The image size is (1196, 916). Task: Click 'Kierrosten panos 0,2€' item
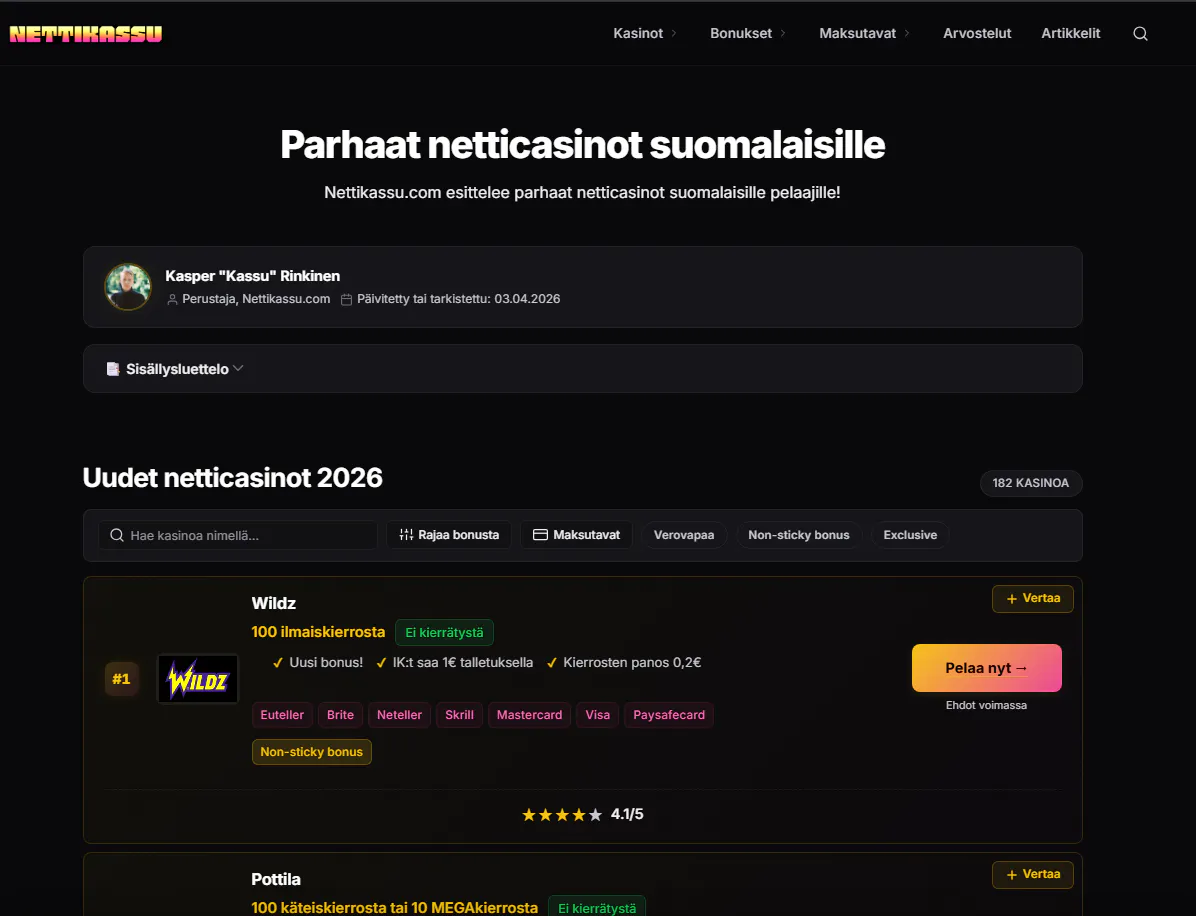(x=625, y=663)
